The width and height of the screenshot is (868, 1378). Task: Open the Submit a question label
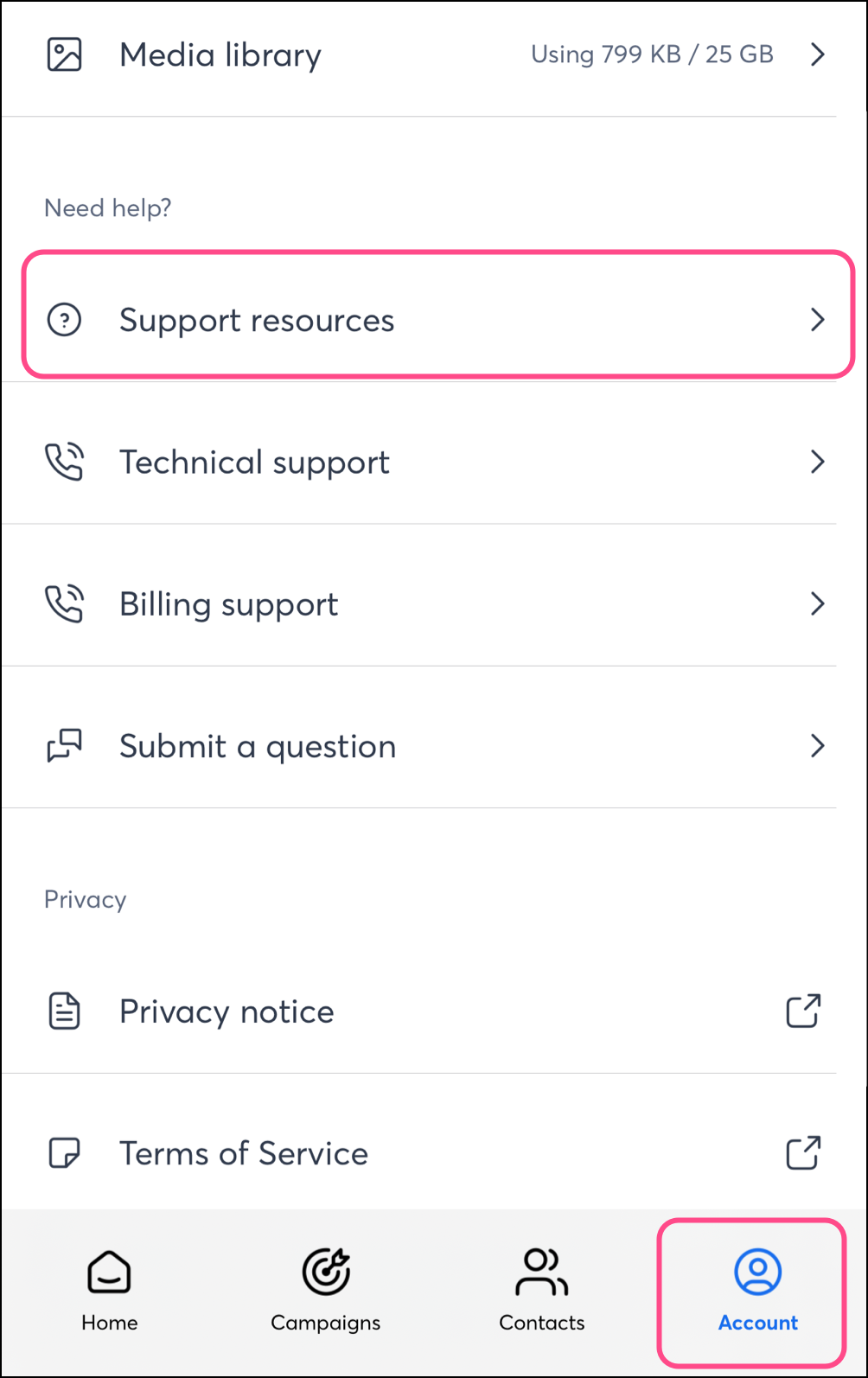(x=258, y=746)
